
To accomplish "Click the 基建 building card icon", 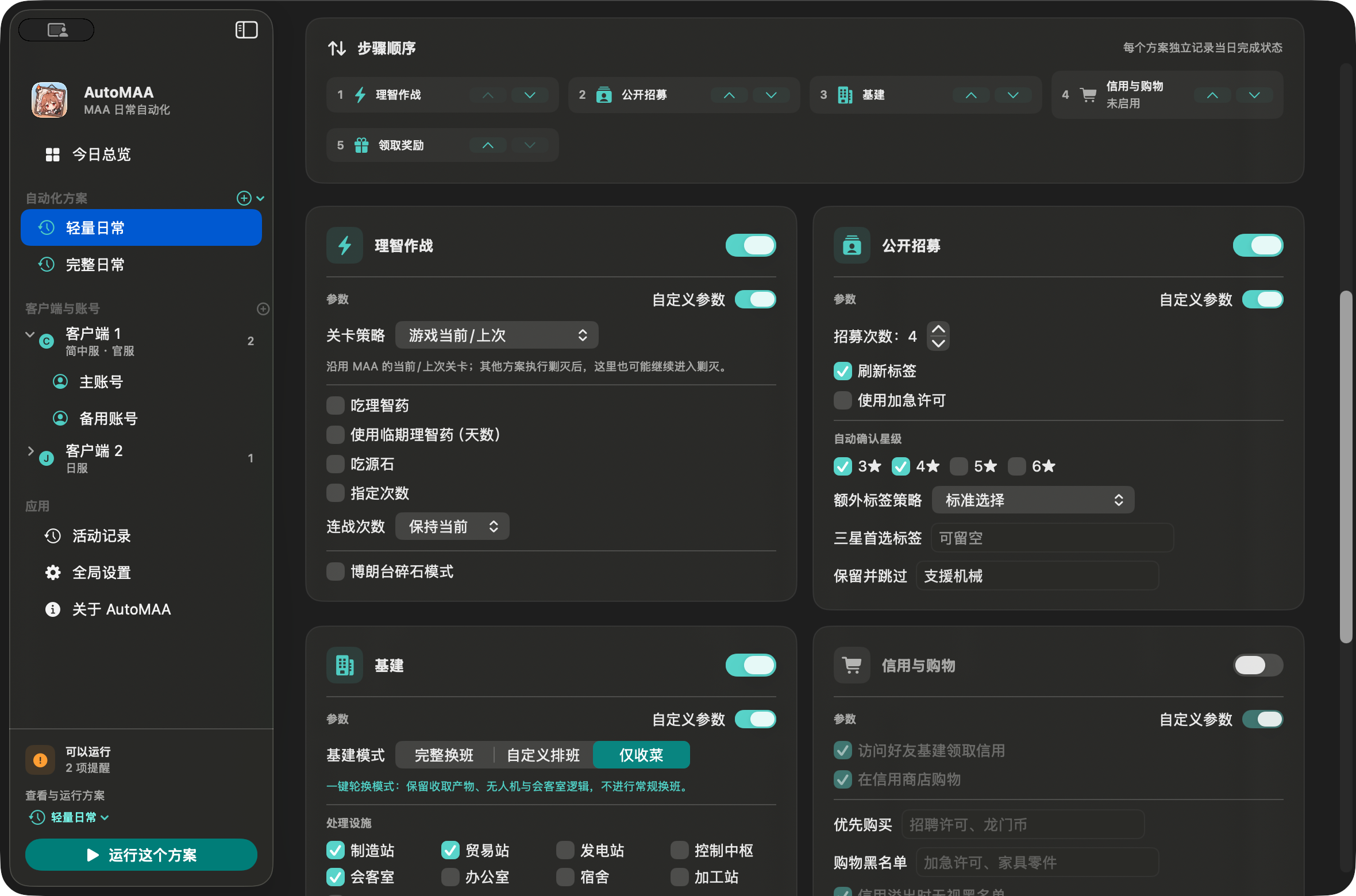I will click(x=345, y=666).
